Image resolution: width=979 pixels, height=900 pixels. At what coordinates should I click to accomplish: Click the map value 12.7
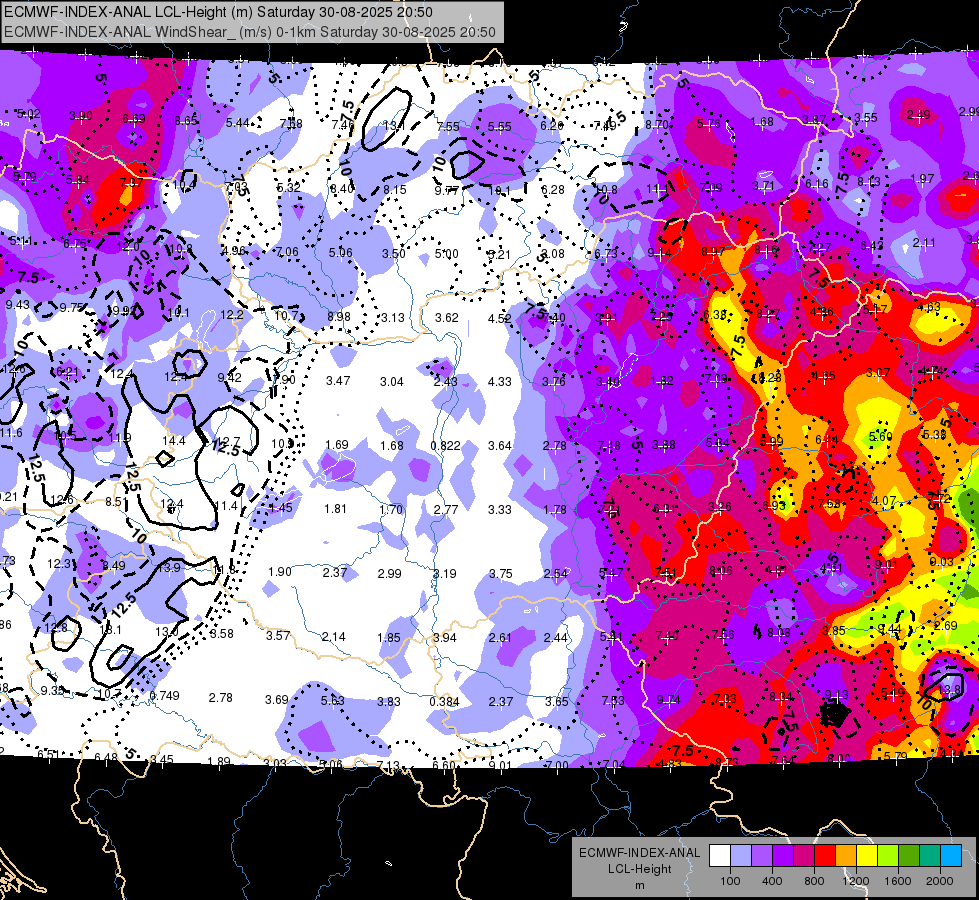tap(229, 442)
